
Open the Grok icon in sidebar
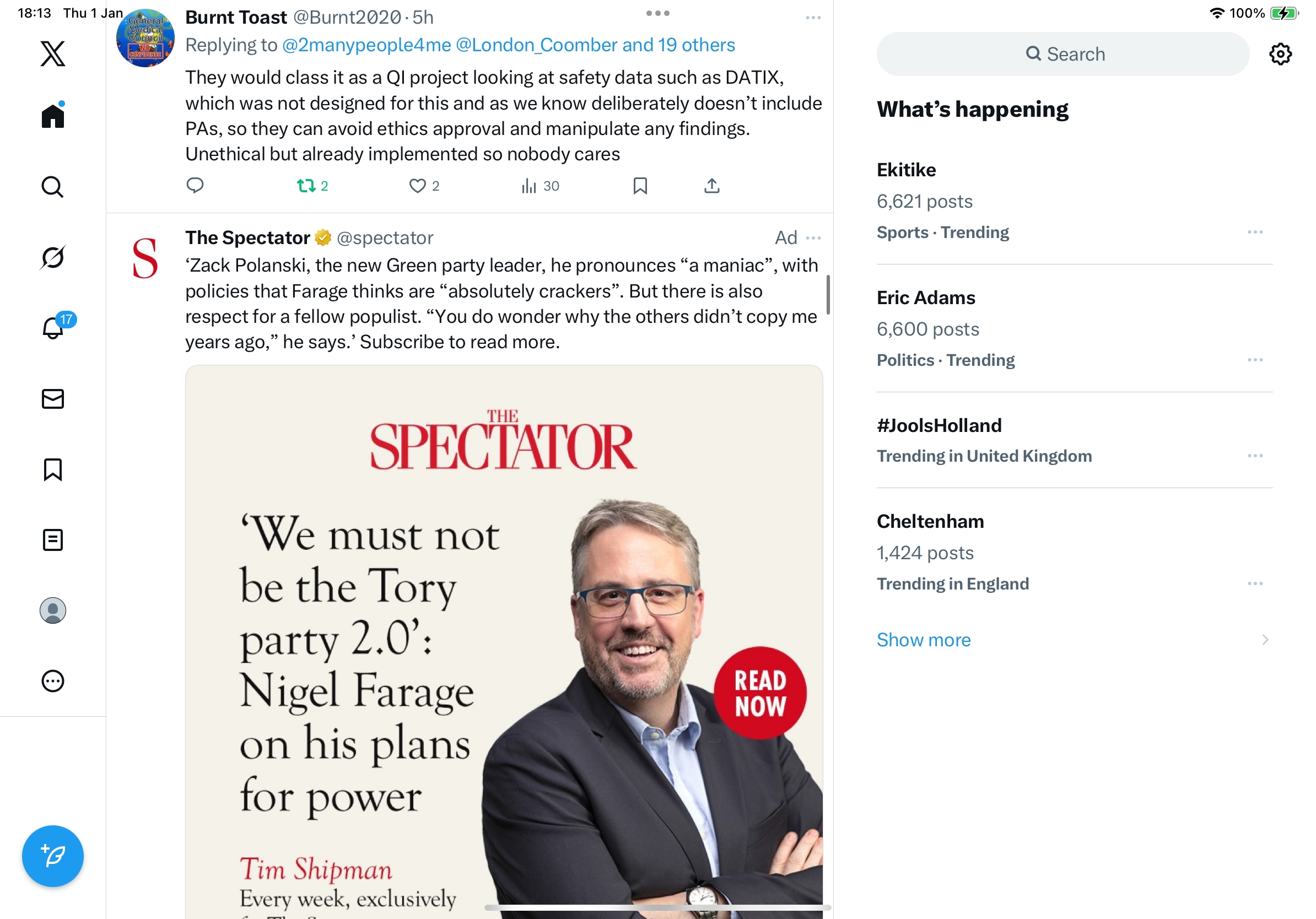[x=53, y=257]
